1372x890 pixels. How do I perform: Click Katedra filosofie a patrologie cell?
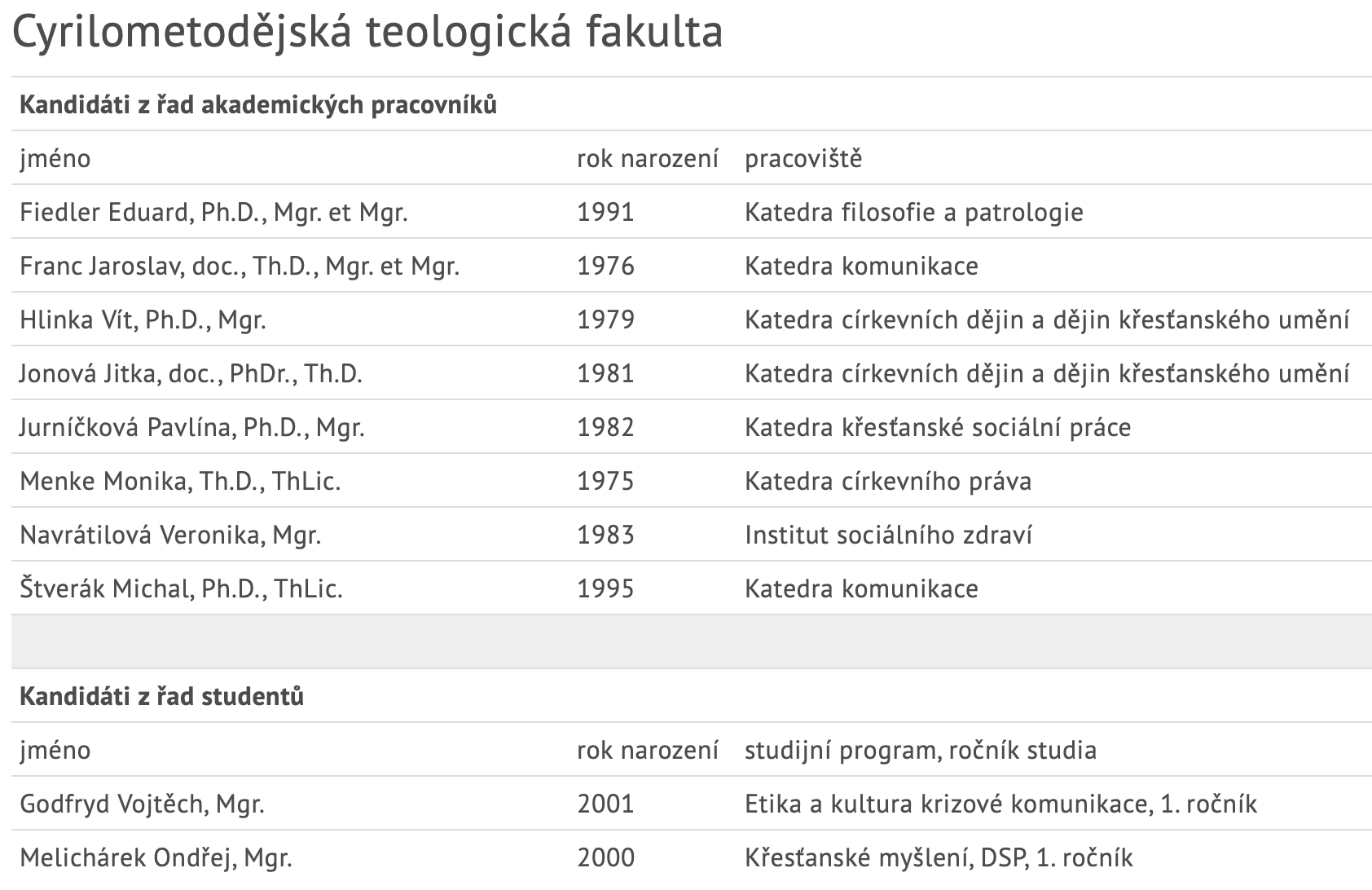[x=913, y=213]
